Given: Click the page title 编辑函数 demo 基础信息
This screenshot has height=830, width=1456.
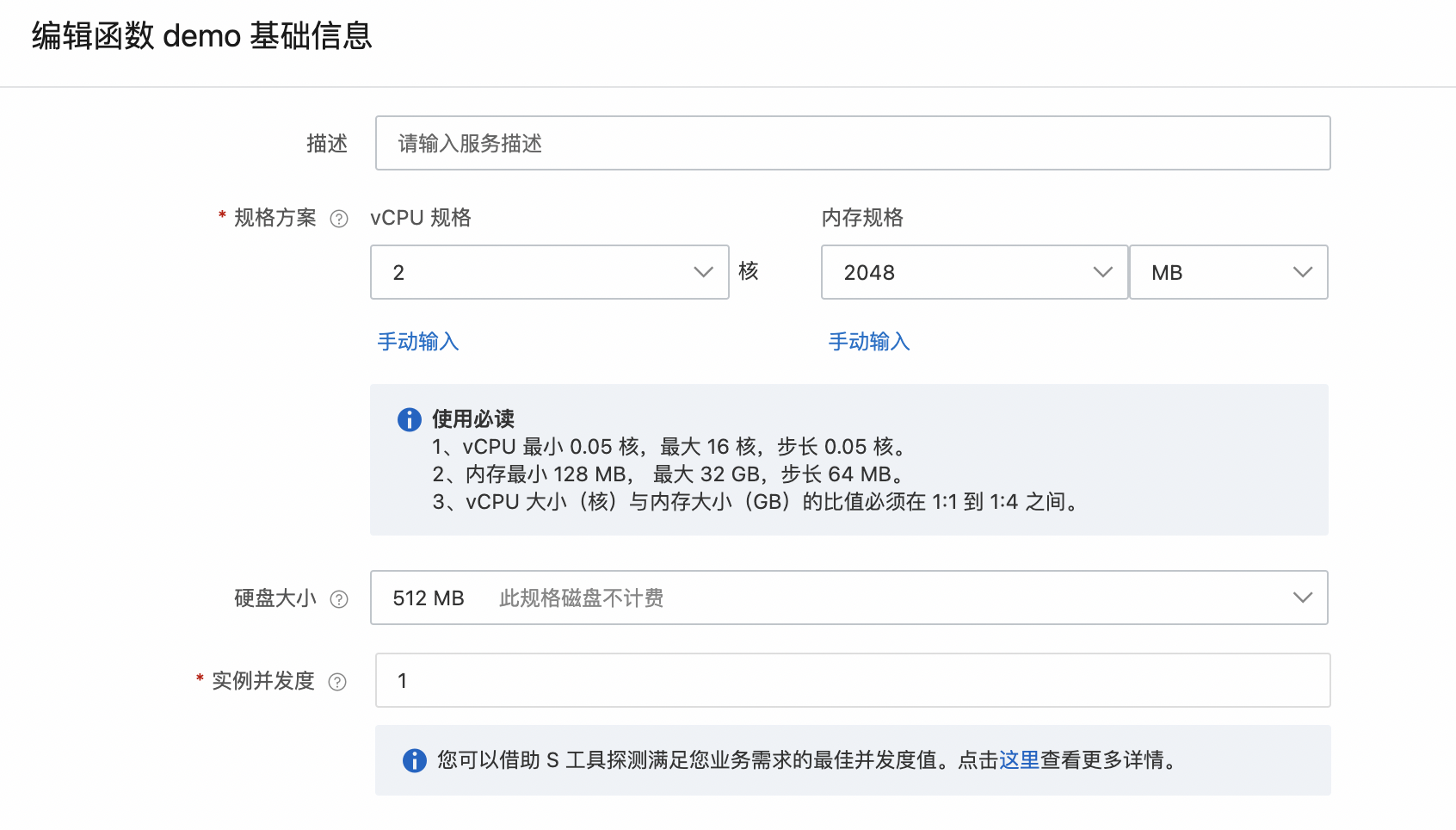Looking at the screenshot, I should point(202,36).
